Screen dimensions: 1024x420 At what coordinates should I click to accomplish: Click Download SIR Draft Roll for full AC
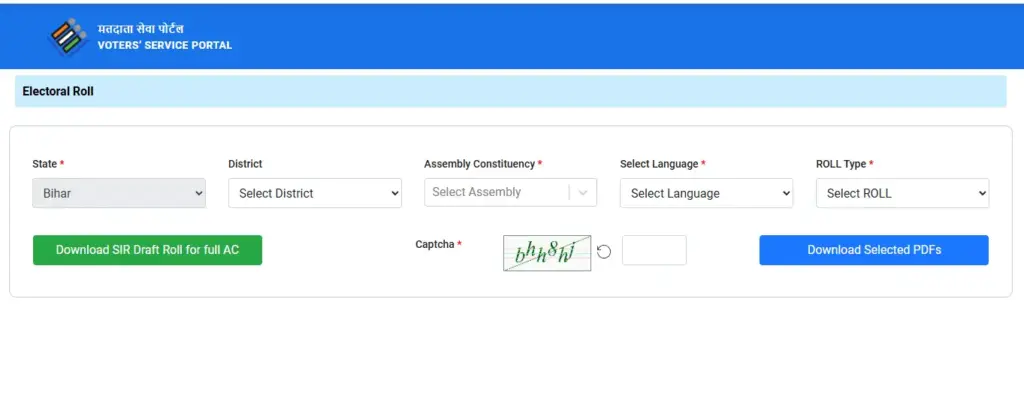(148, 250)
